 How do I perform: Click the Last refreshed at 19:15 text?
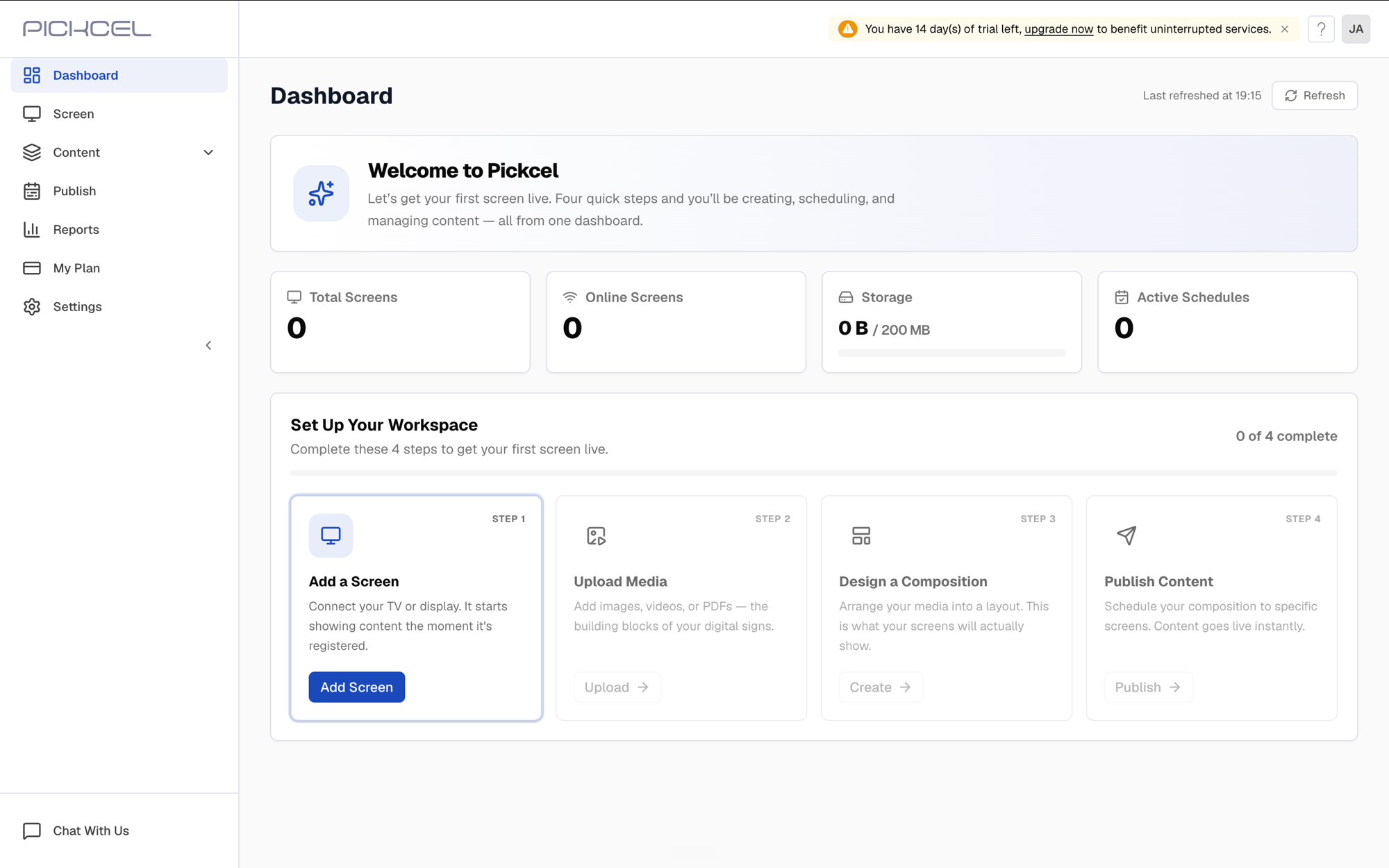[1202, 96]
